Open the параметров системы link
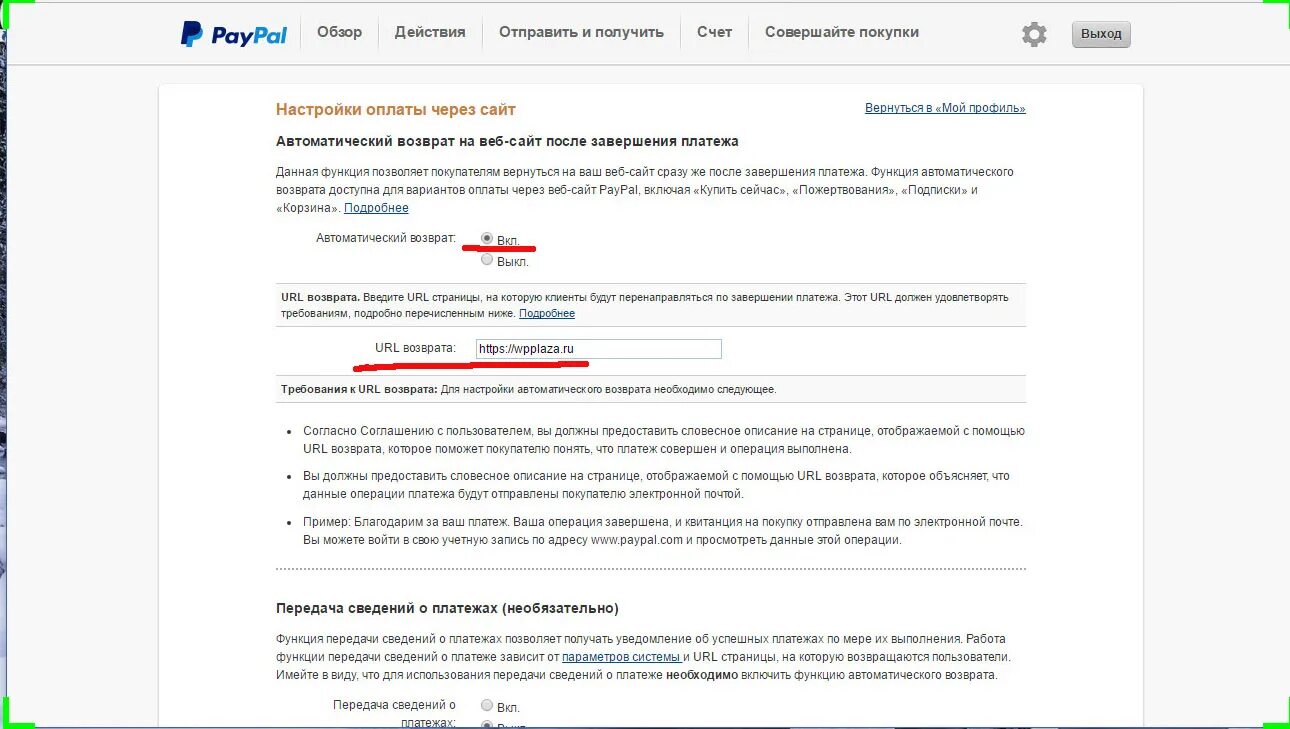The height and width of the screenshot is (729, 1290). point(621,657)
